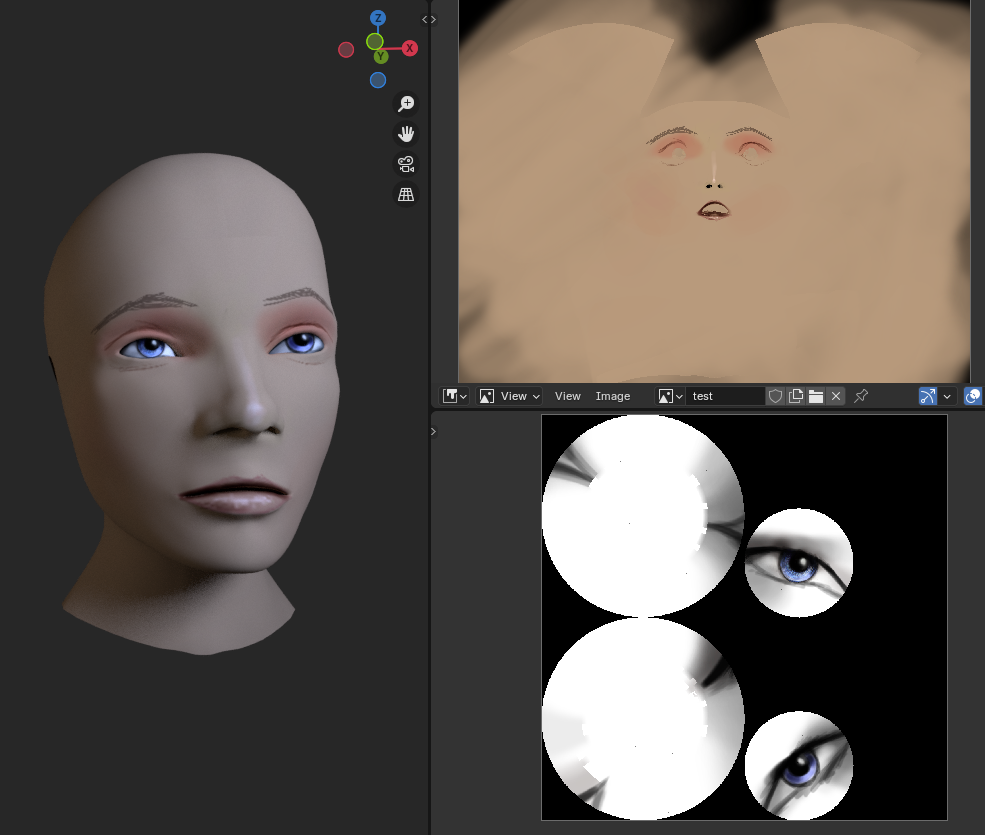This screenshot has width=985, height=835.
Task: Unlink the test image with X
Action: [x=836, y=396]
